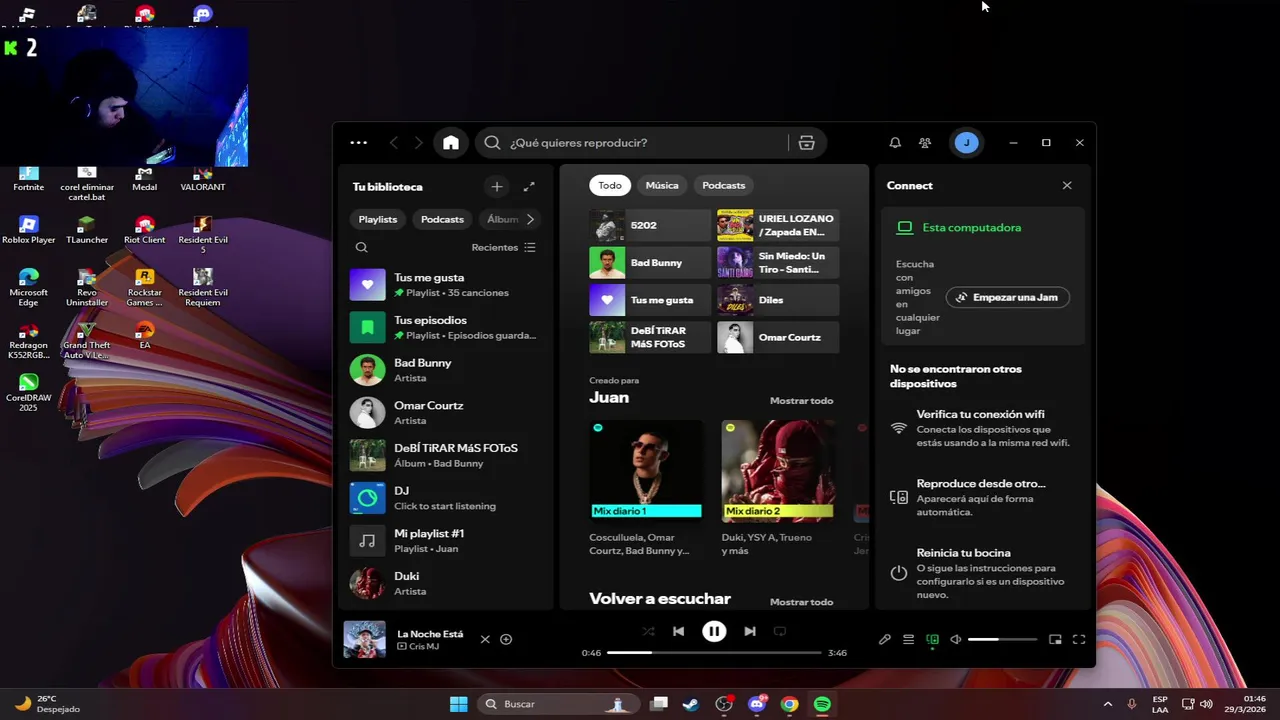The height and width of the screenshot is (720, 1280).
Task: Open Chrome from the taskbar
Action: 789,704
